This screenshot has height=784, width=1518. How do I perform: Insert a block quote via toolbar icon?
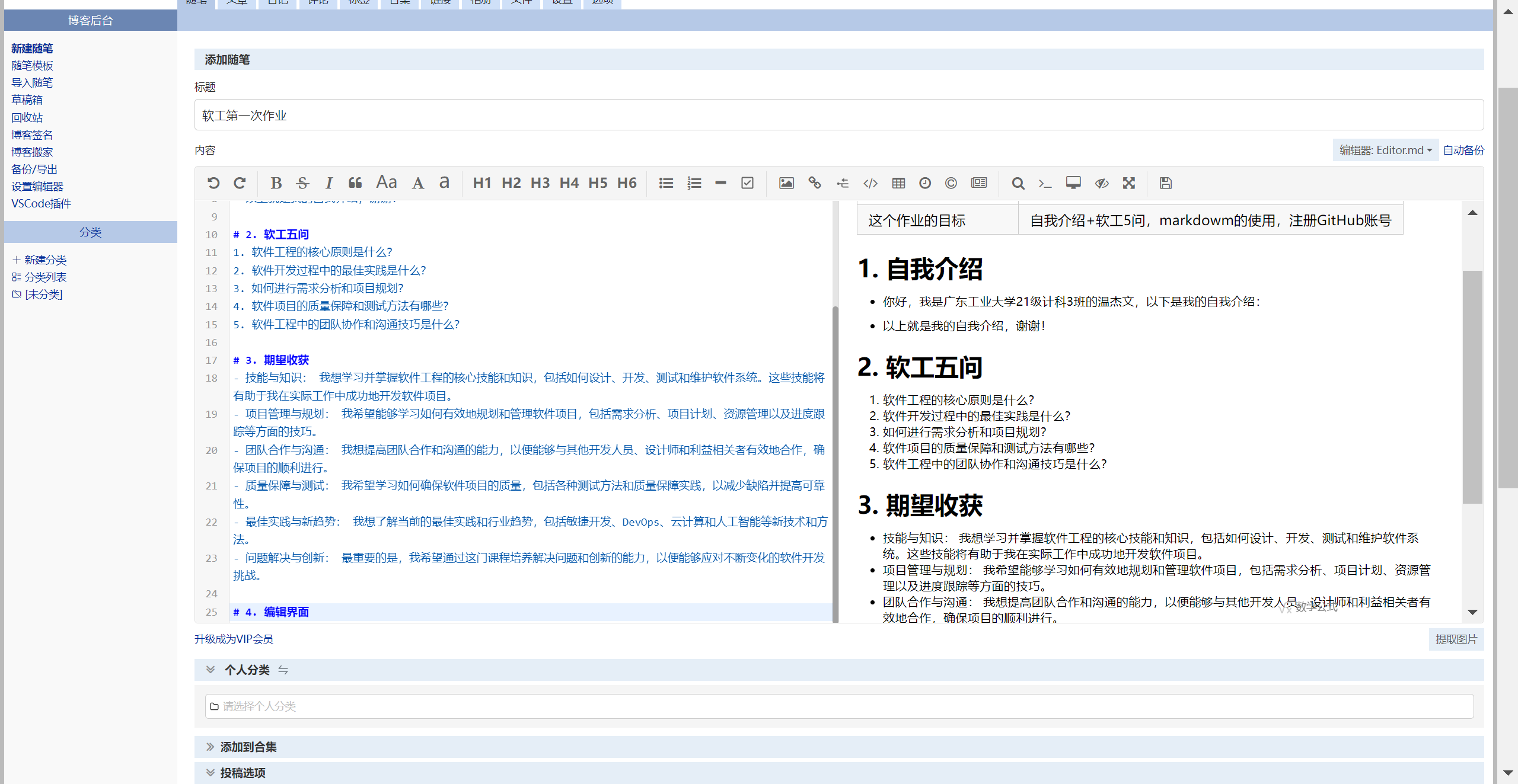pos(355,183)
